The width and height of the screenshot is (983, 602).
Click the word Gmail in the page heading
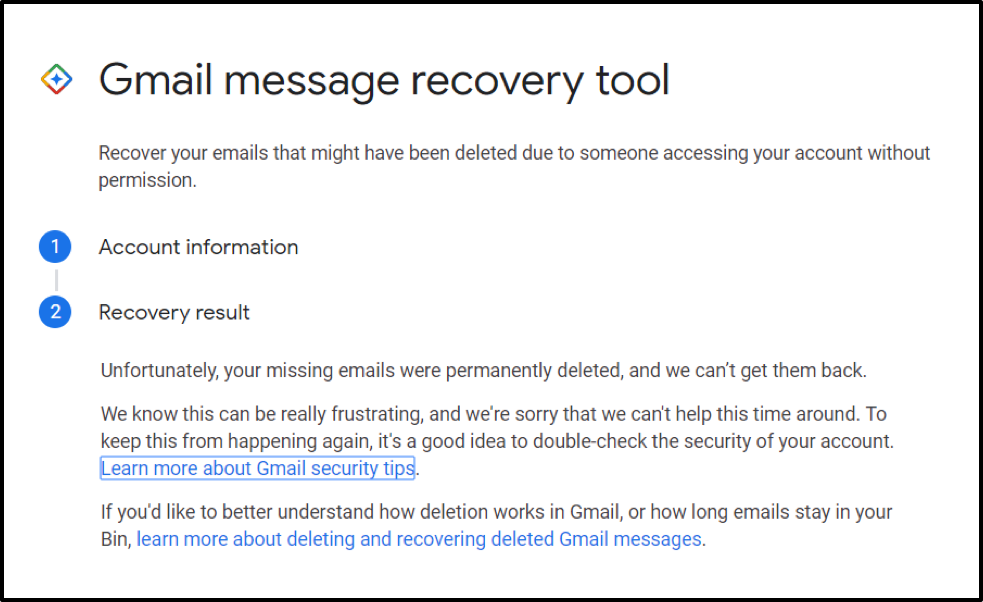(158, 80)
